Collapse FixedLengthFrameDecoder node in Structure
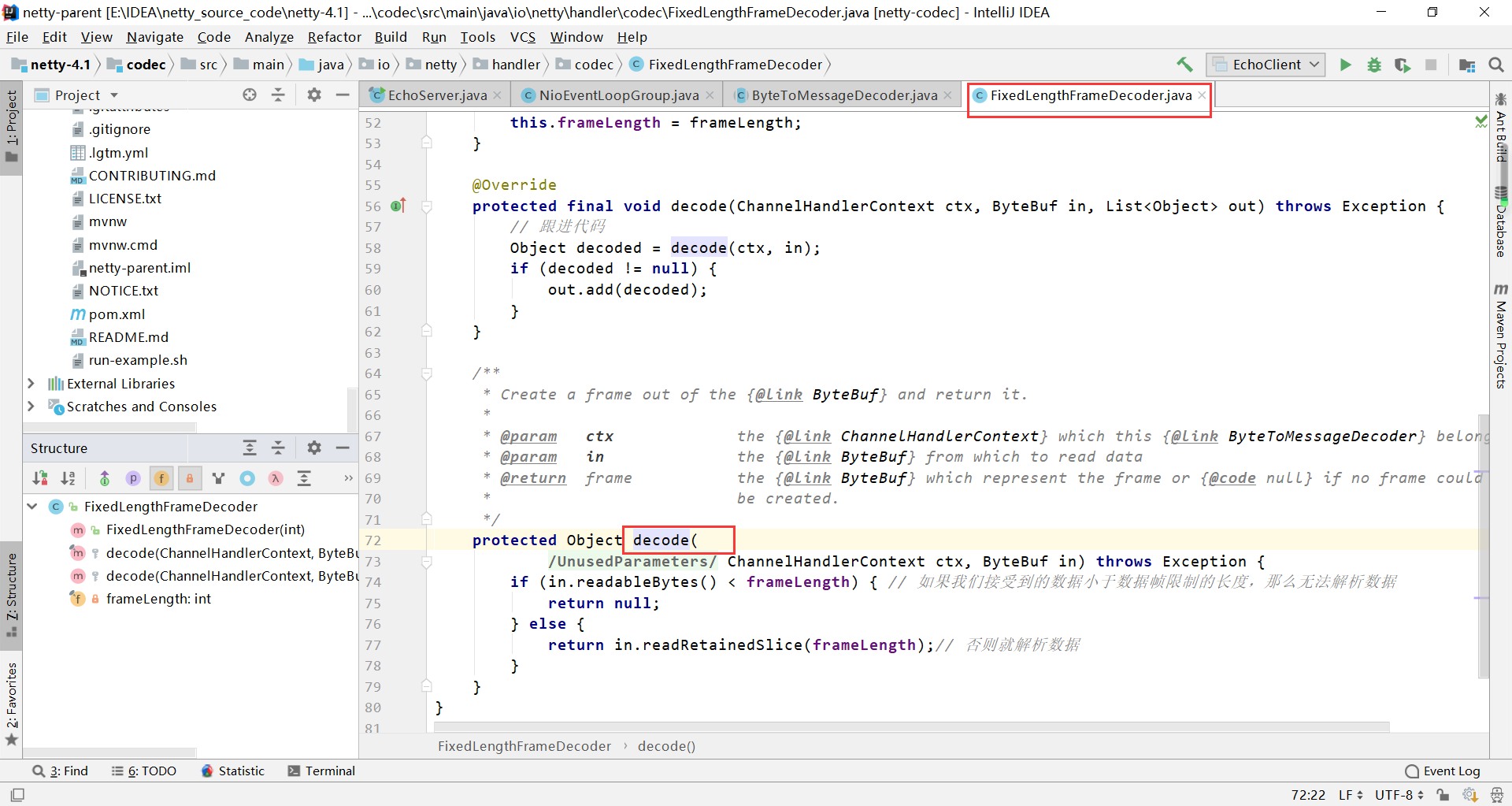 32,507
